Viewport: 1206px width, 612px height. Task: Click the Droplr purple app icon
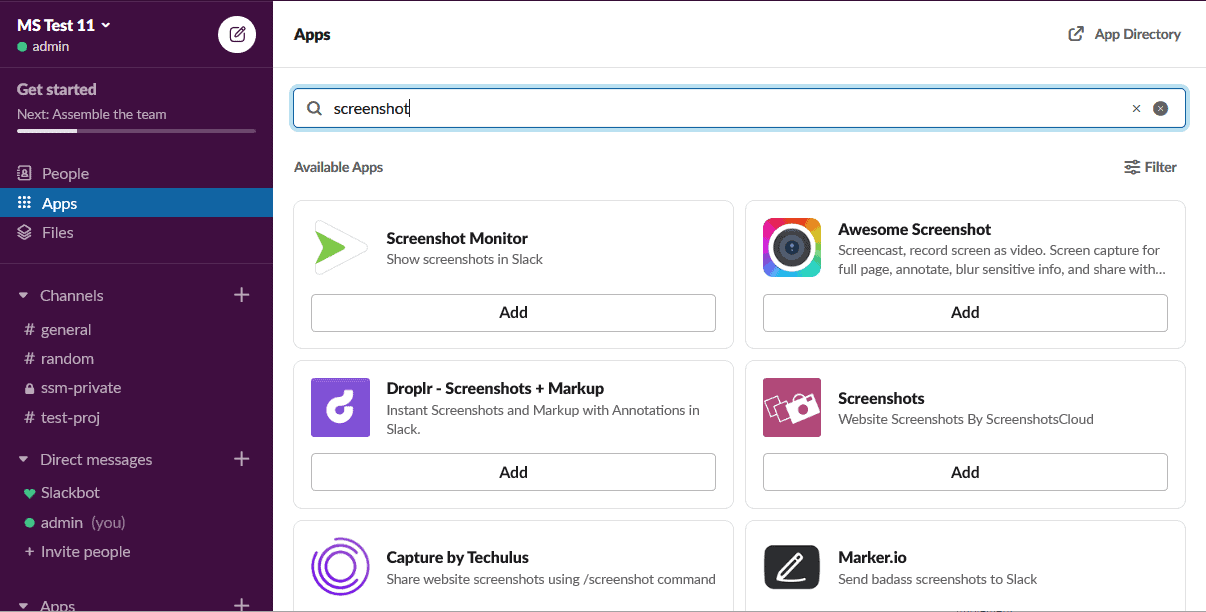coord(340,408)
